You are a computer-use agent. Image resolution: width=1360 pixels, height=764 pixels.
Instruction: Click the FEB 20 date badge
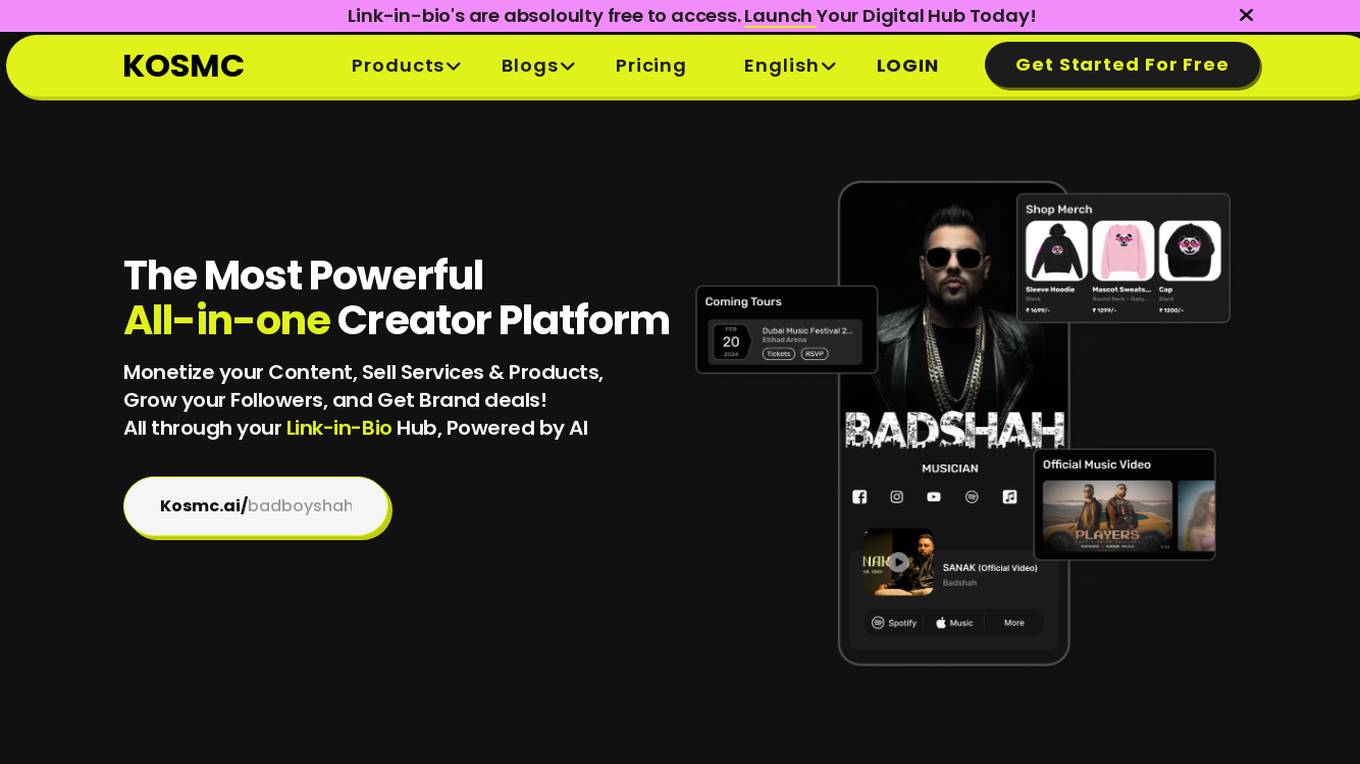731,342
